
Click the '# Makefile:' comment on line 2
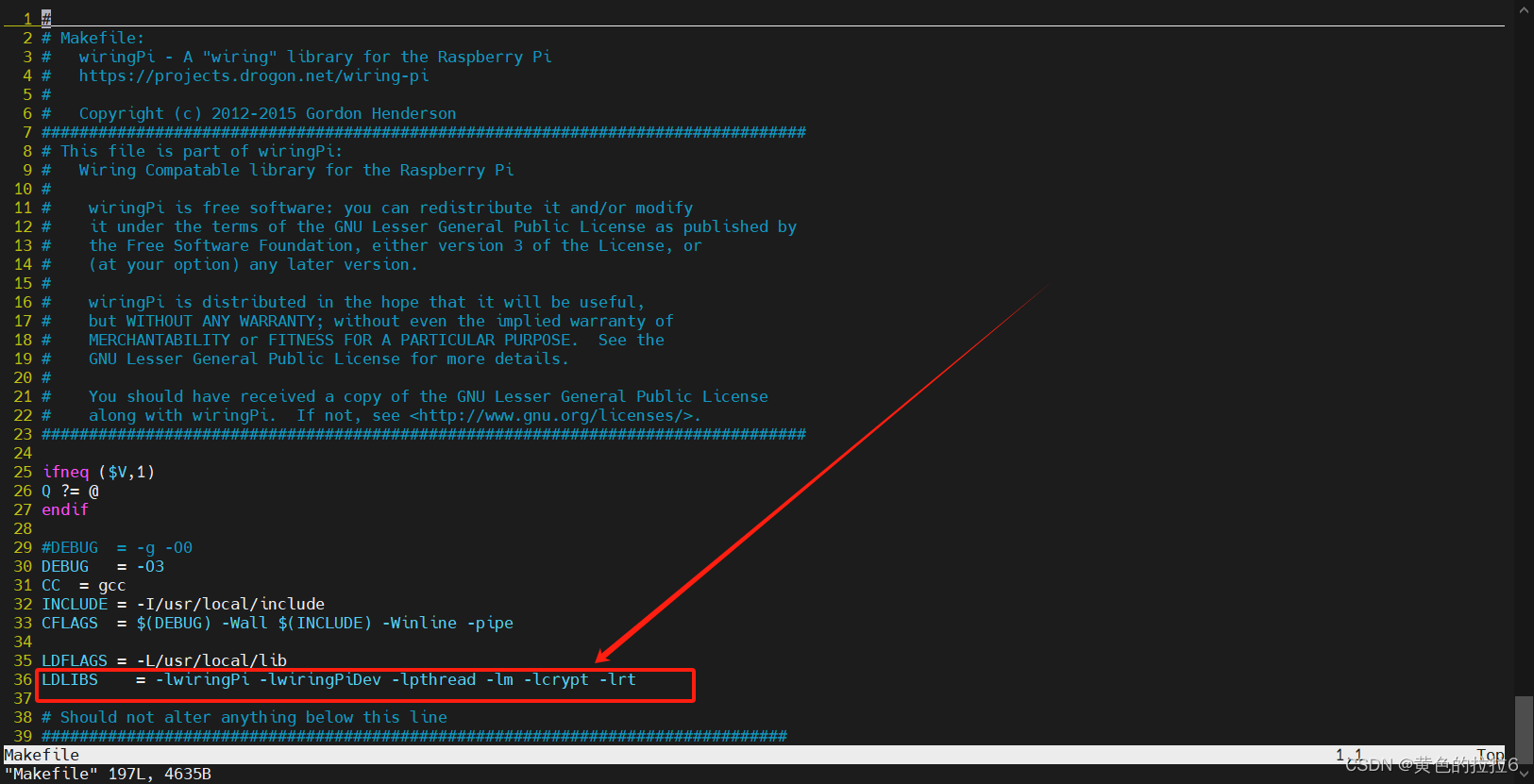coord(93,38)
